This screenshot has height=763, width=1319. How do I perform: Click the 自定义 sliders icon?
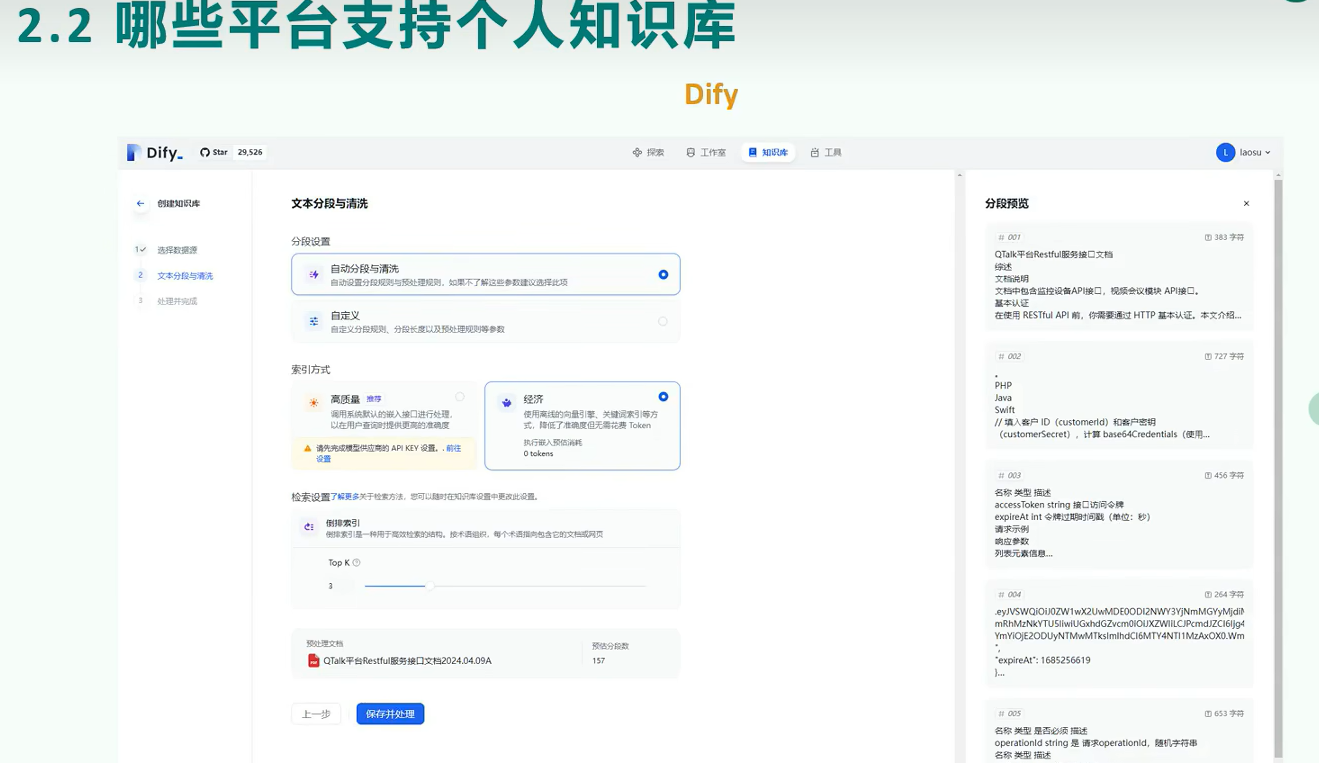point(314,321)
